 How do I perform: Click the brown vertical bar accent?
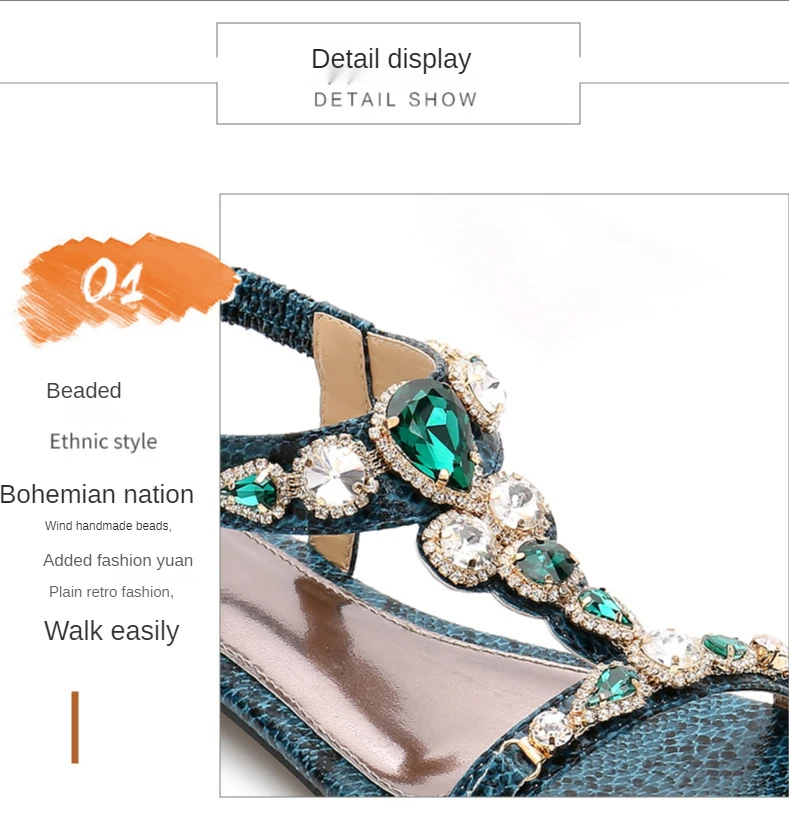pyautogui.click(x=75, y=727)
